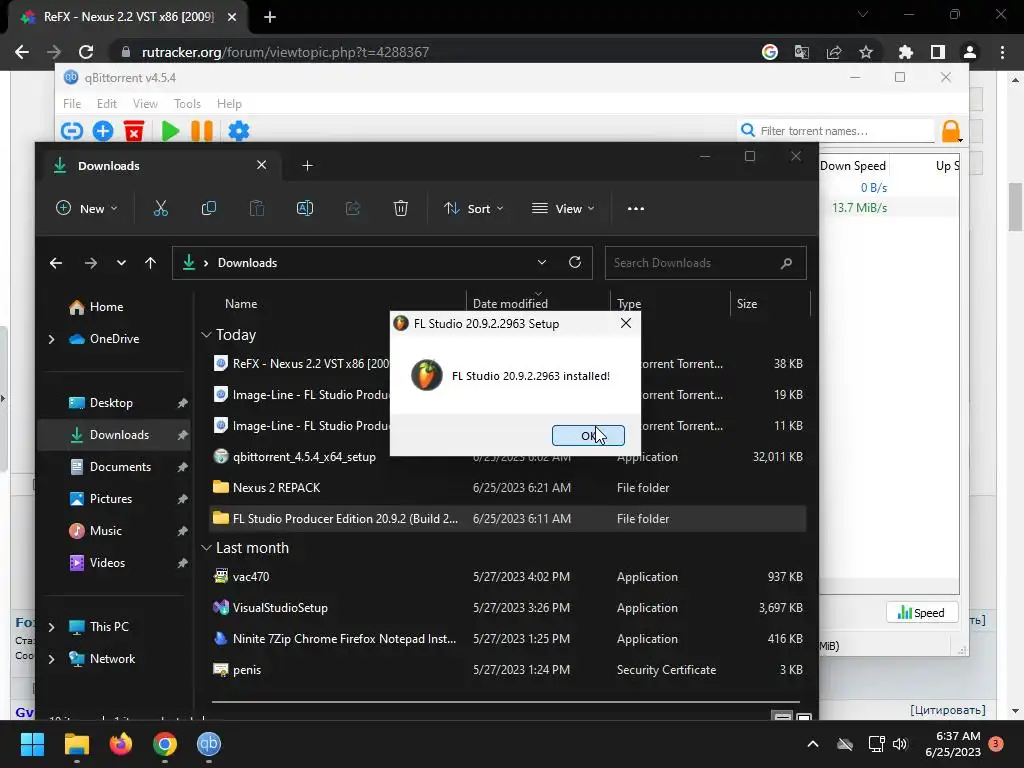Open recent locations chevron in Explorer
The image size is (1024, 768).
pyautogui.click(x=121, y=263)
